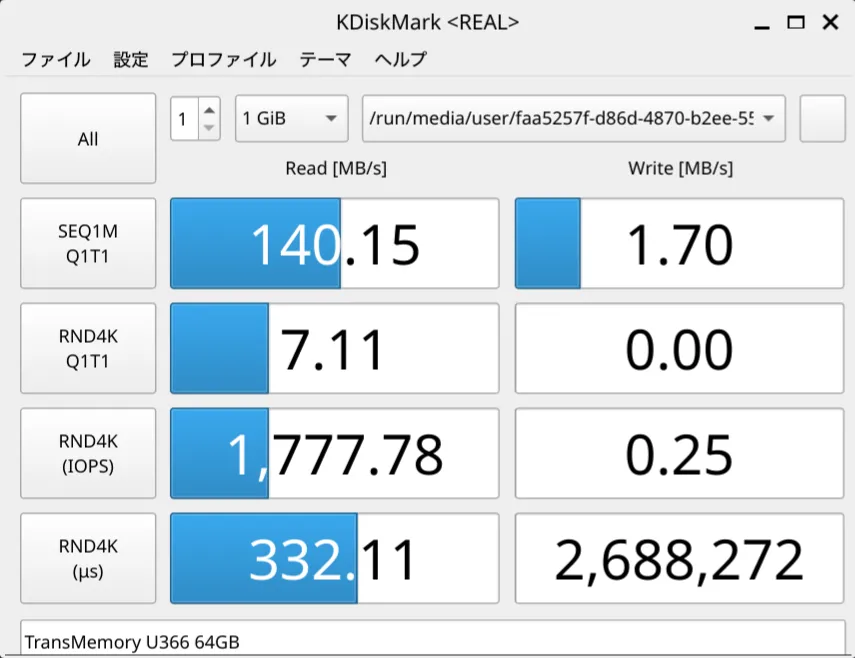Click the TransMemory U366 64GB text field

pyautogui.click(x=432, y=641)
